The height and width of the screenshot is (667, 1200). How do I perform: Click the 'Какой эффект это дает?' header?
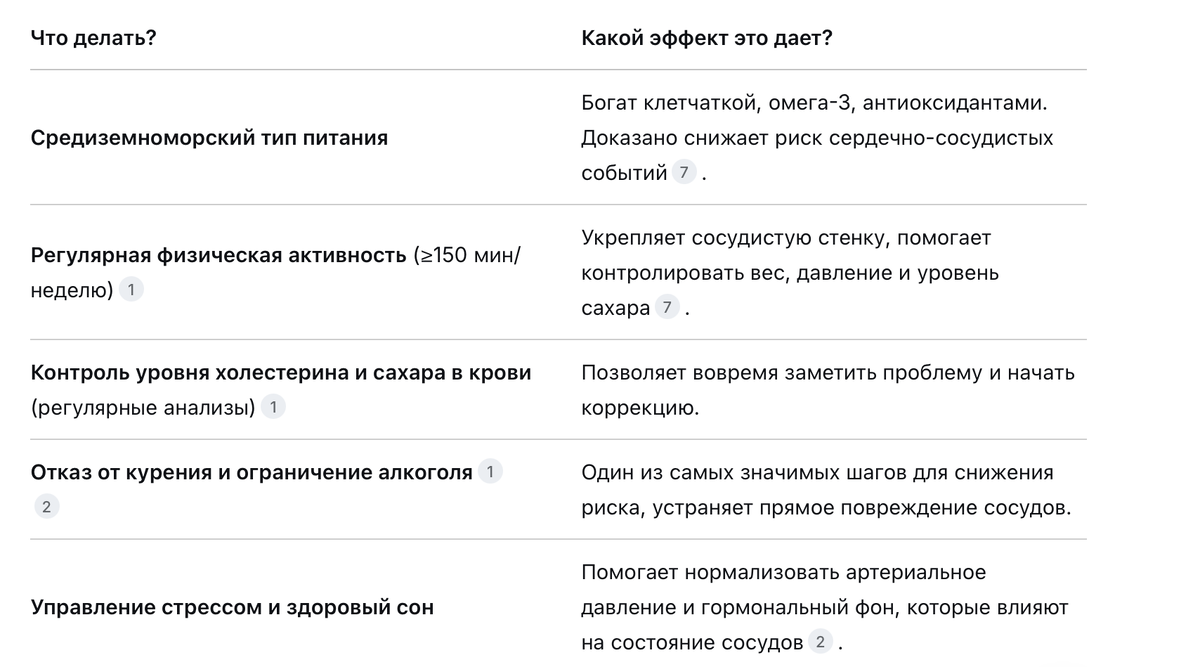pyautogui.click(x=707, y=38)
